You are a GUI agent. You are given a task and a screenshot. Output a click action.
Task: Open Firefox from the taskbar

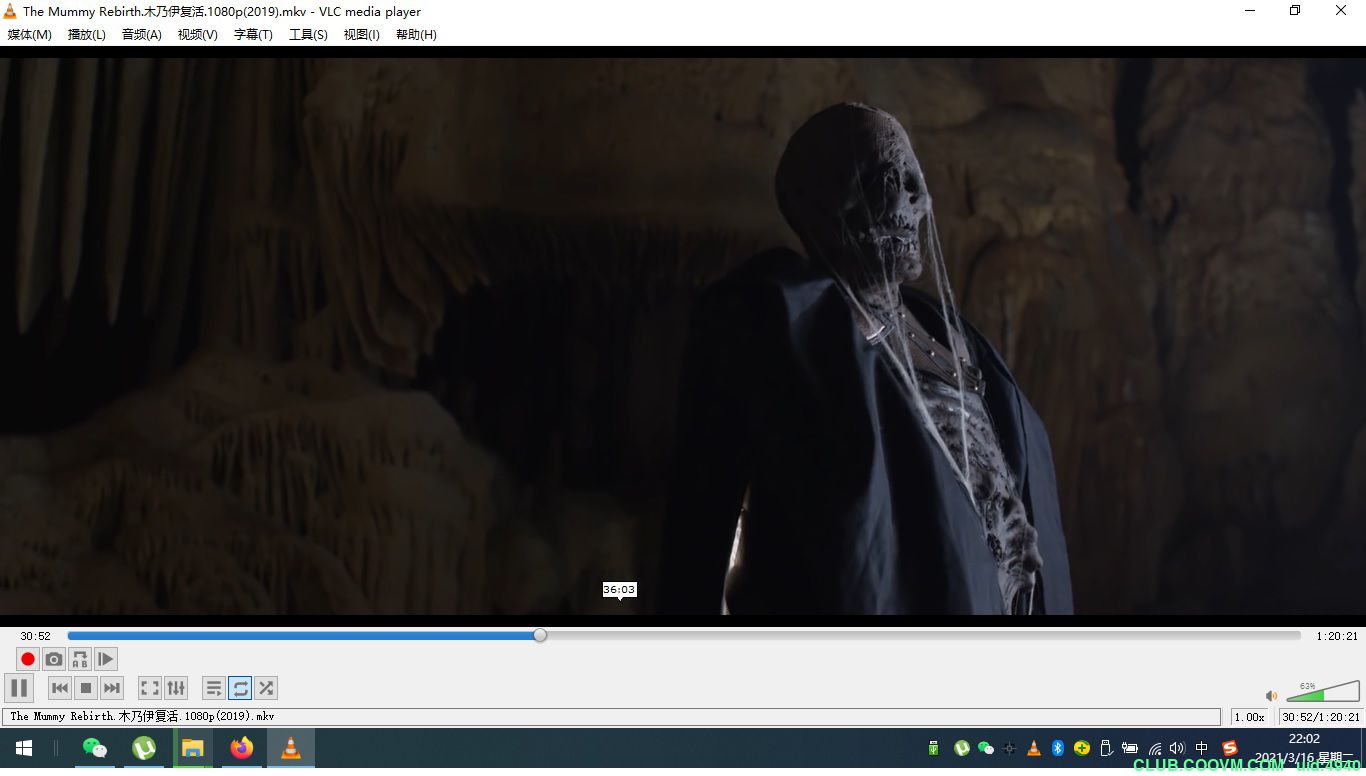(x=242, y=748)
